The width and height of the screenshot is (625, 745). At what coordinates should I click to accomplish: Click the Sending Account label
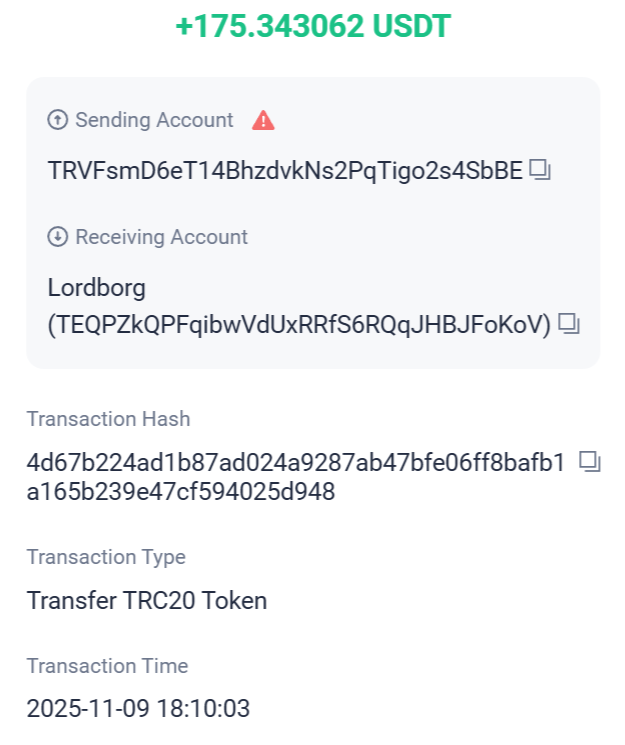click(x=154, y=120)
